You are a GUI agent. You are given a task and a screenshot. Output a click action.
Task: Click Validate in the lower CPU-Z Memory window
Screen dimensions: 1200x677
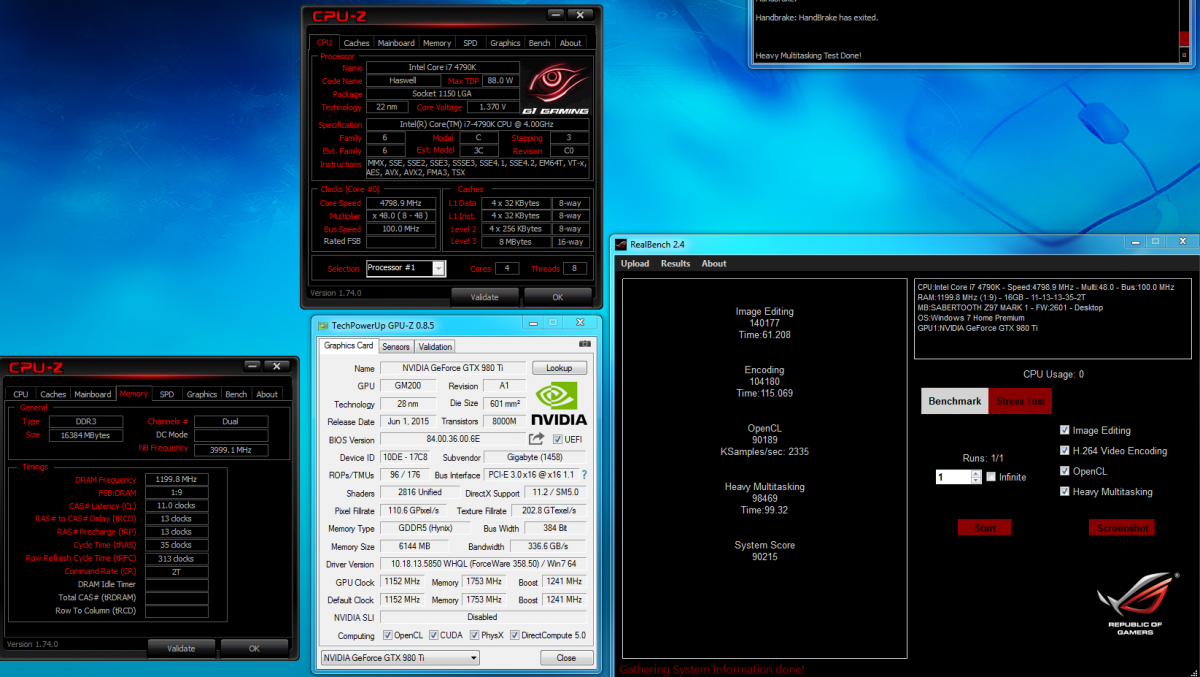point(181,648)
